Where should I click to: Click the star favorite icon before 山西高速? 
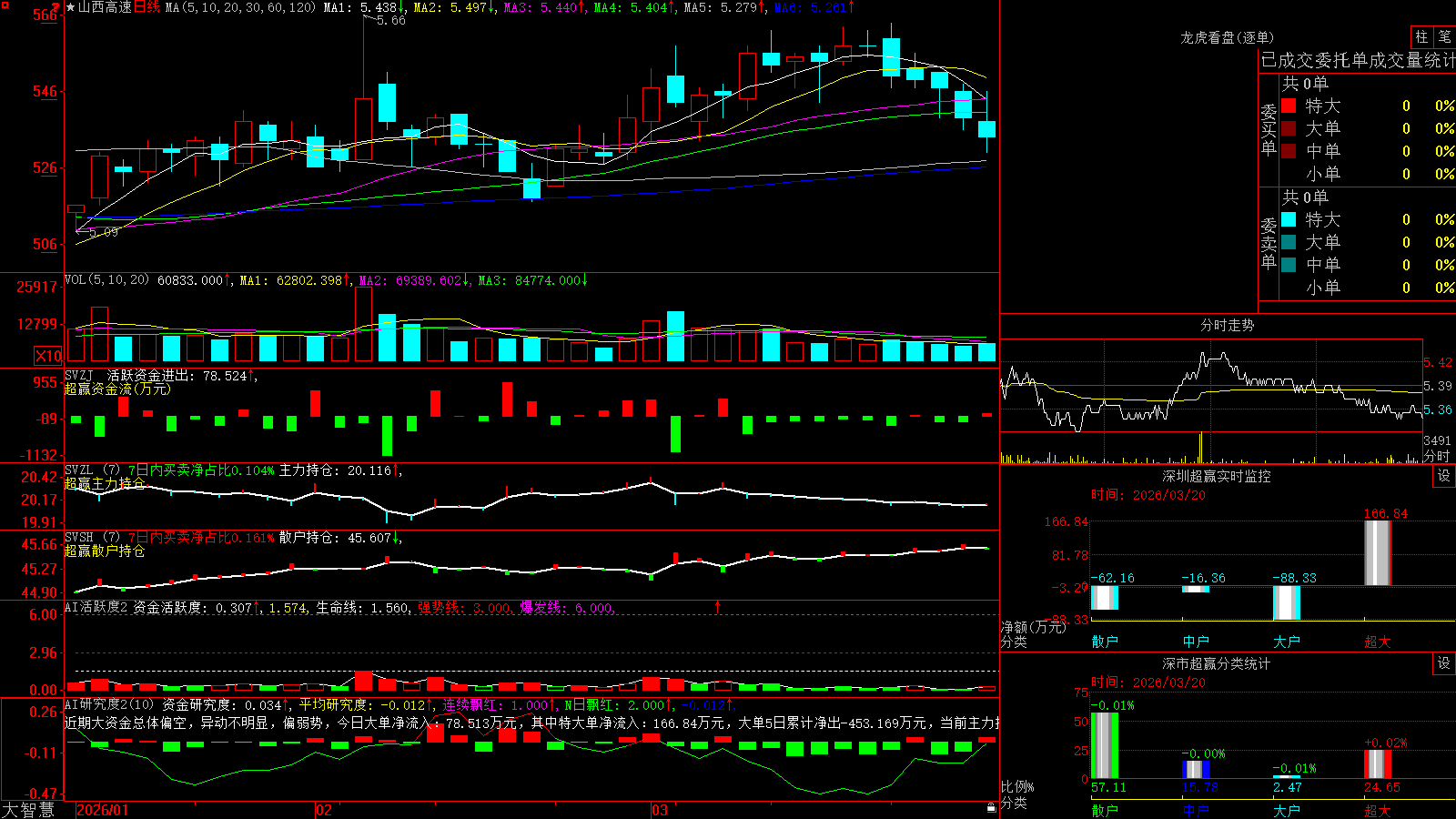point(70,7)
